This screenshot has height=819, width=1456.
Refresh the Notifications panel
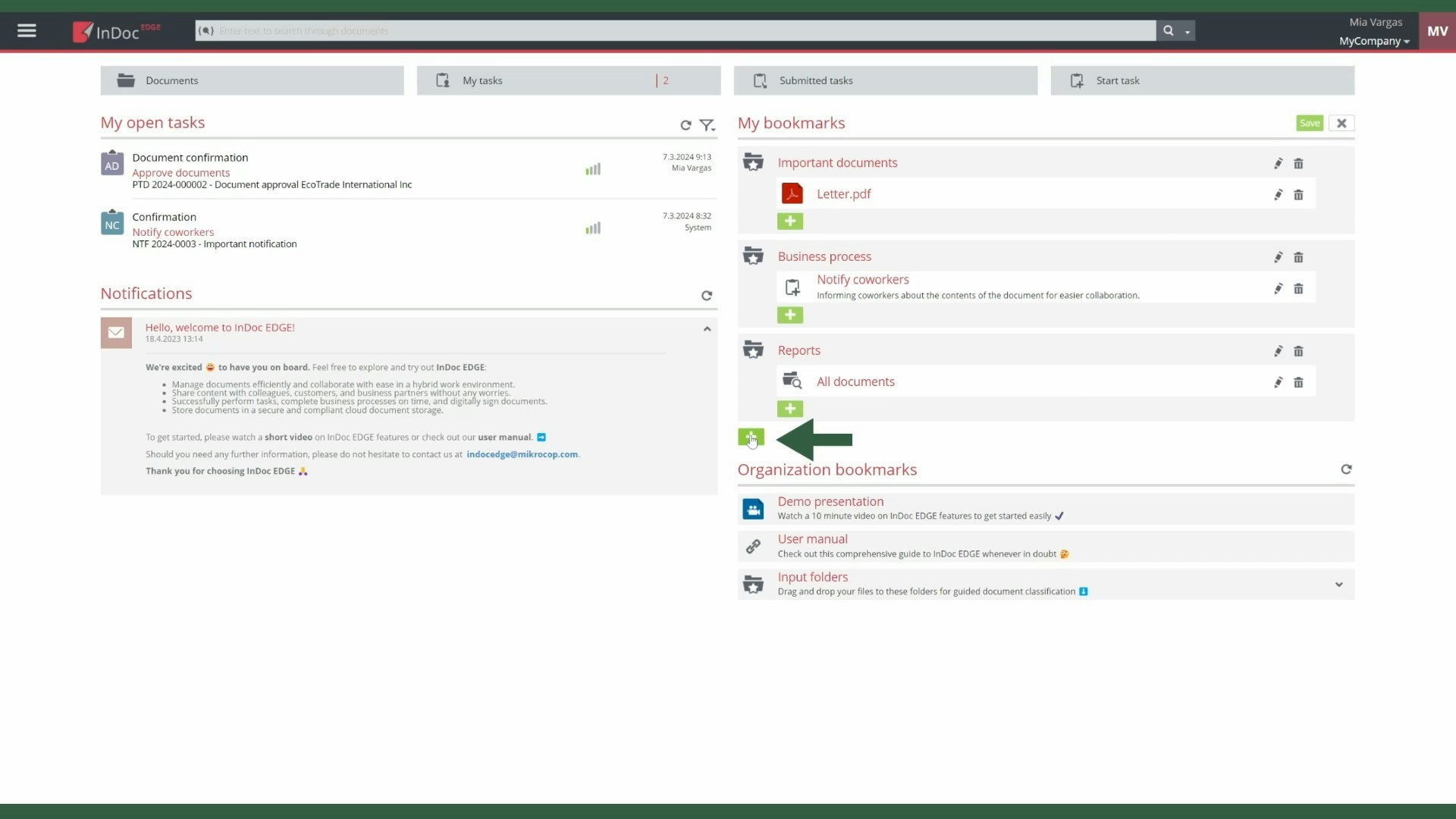pos(707,296)
